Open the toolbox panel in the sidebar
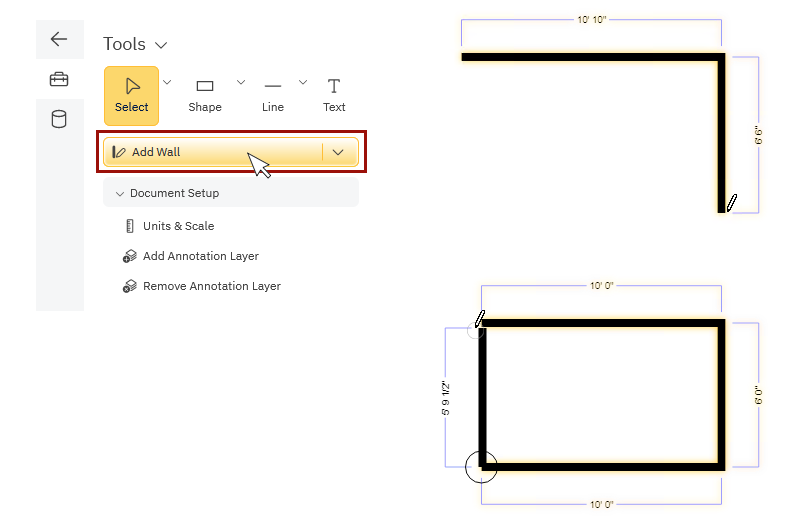Viewport: 795px width, 530px height. pos(59,79)
